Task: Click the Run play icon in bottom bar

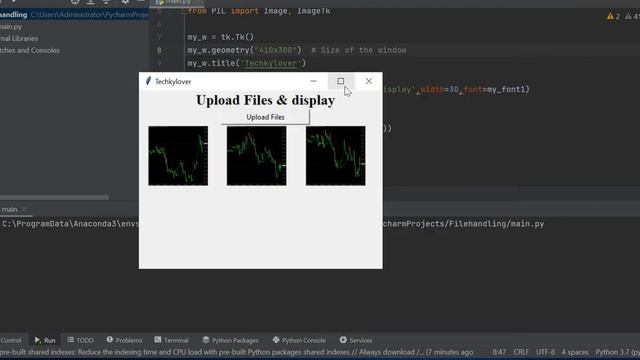Action: (37, 340)
